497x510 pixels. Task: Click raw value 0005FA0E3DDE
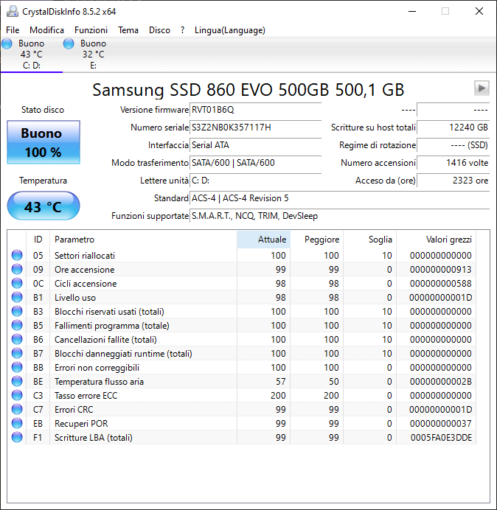click(441, 438)
